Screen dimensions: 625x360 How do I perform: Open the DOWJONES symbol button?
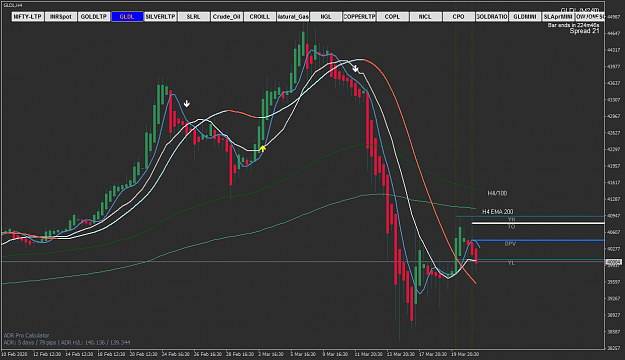click(x=590, y=17)
